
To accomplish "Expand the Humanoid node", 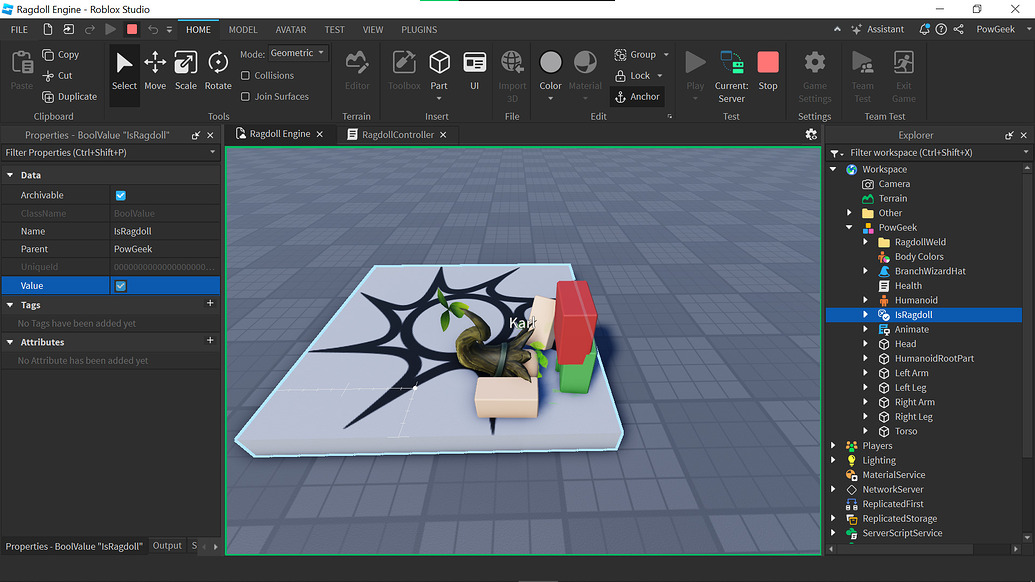I will tap(865, 300).
